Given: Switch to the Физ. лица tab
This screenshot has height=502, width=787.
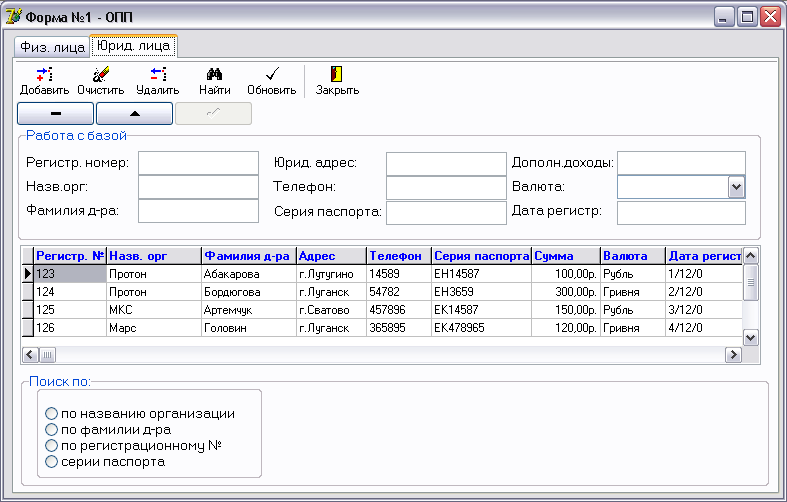Looking at the screenshot, I should coord(52,48).
